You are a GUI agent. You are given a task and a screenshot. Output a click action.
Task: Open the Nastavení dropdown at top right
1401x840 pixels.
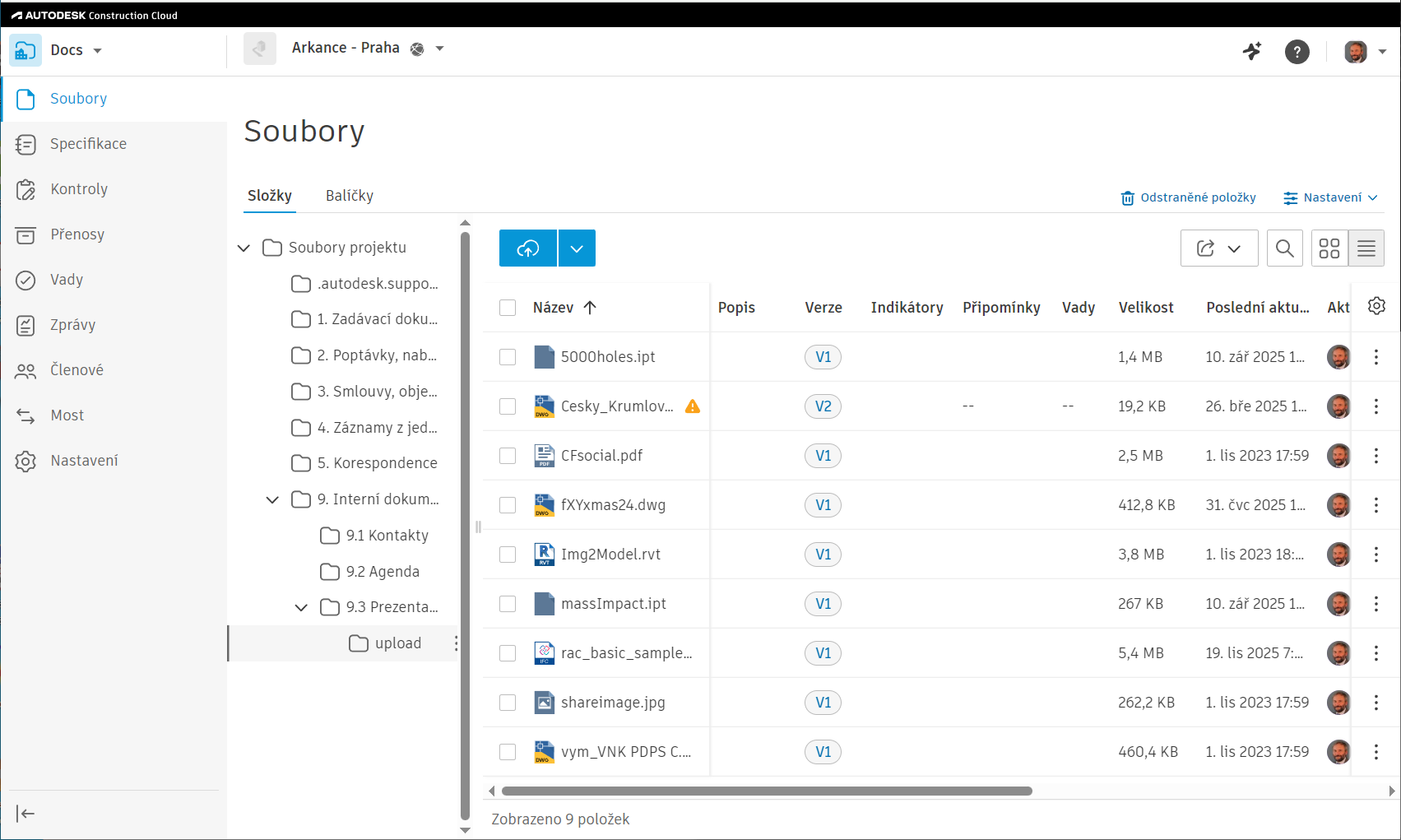[x=1330, y=197]
